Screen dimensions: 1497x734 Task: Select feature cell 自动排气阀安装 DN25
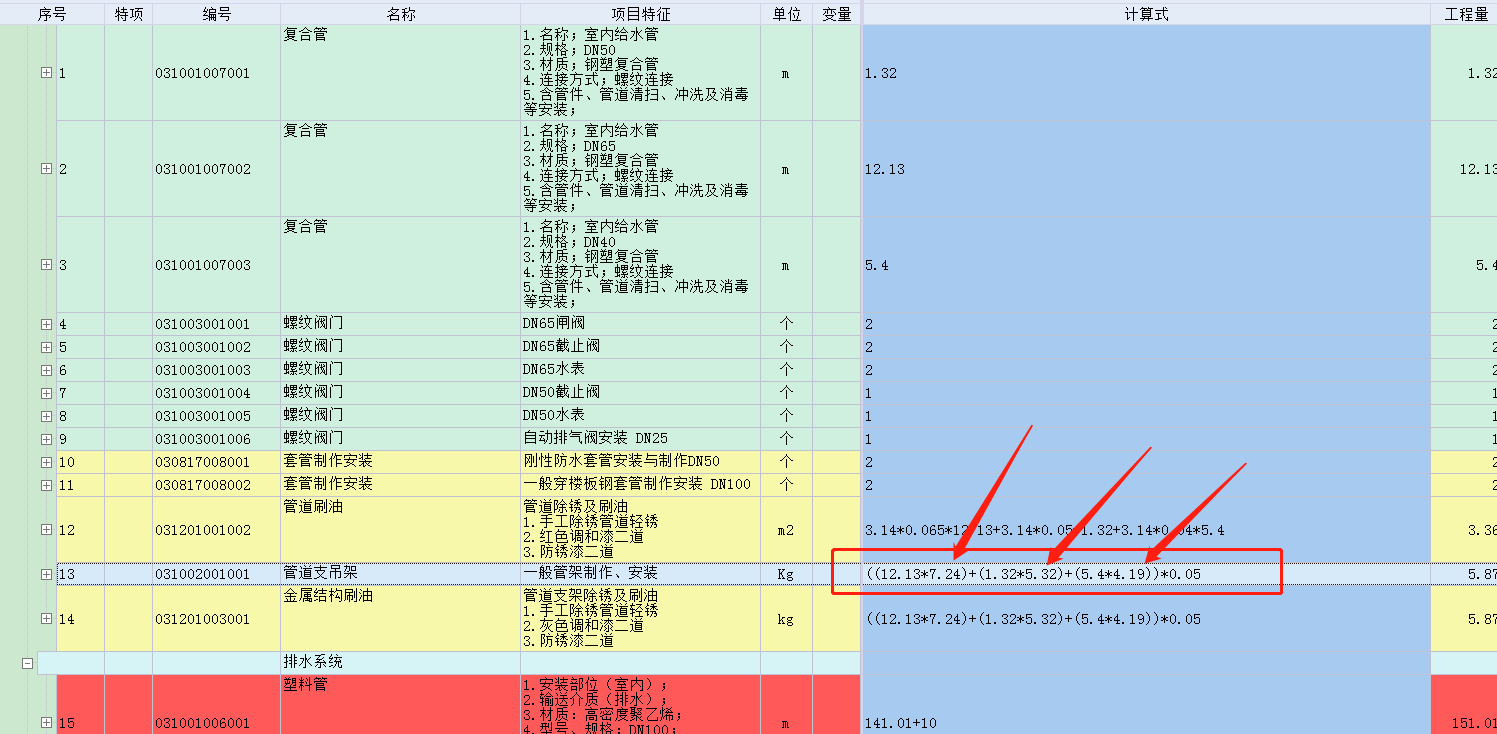[x=640, y=439]
